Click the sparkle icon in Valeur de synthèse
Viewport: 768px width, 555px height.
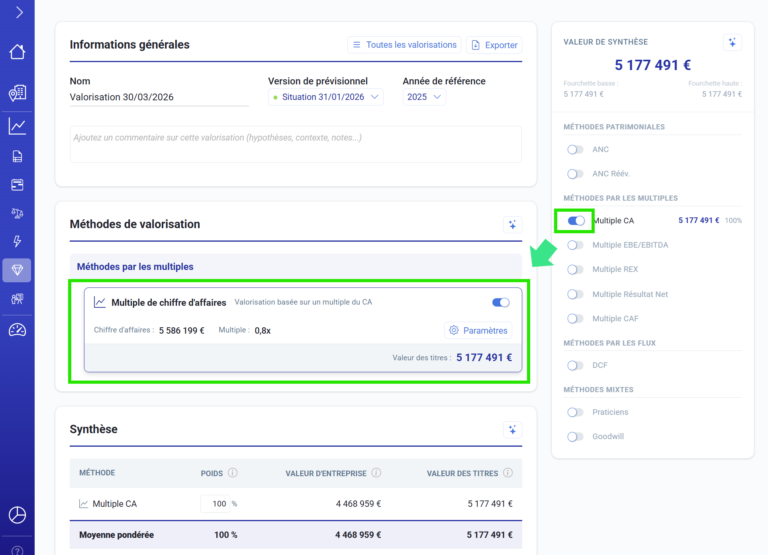732,42
